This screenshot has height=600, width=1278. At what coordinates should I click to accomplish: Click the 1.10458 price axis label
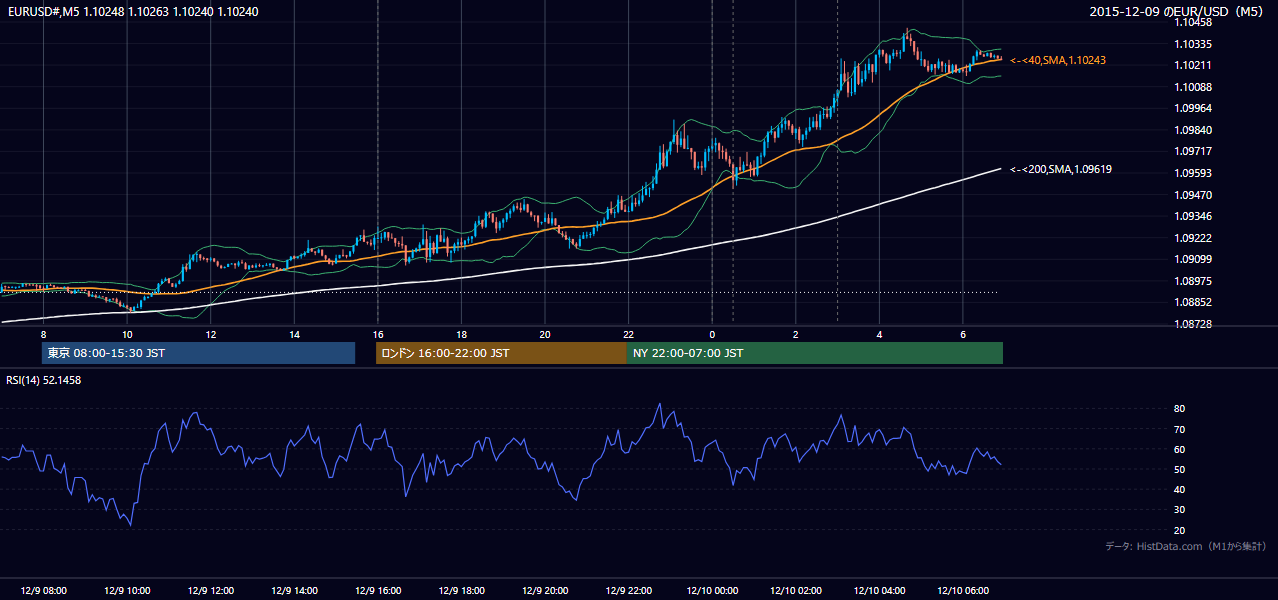(1193, 22)
